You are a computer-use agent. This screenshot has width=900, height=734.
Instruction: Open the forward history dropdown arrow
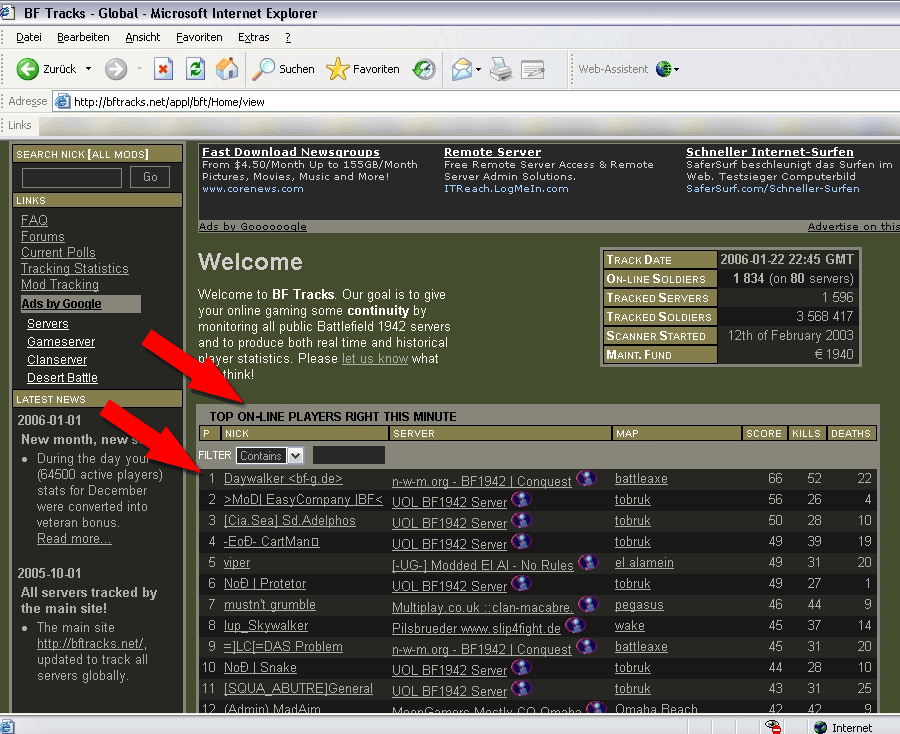pos(139,69)
